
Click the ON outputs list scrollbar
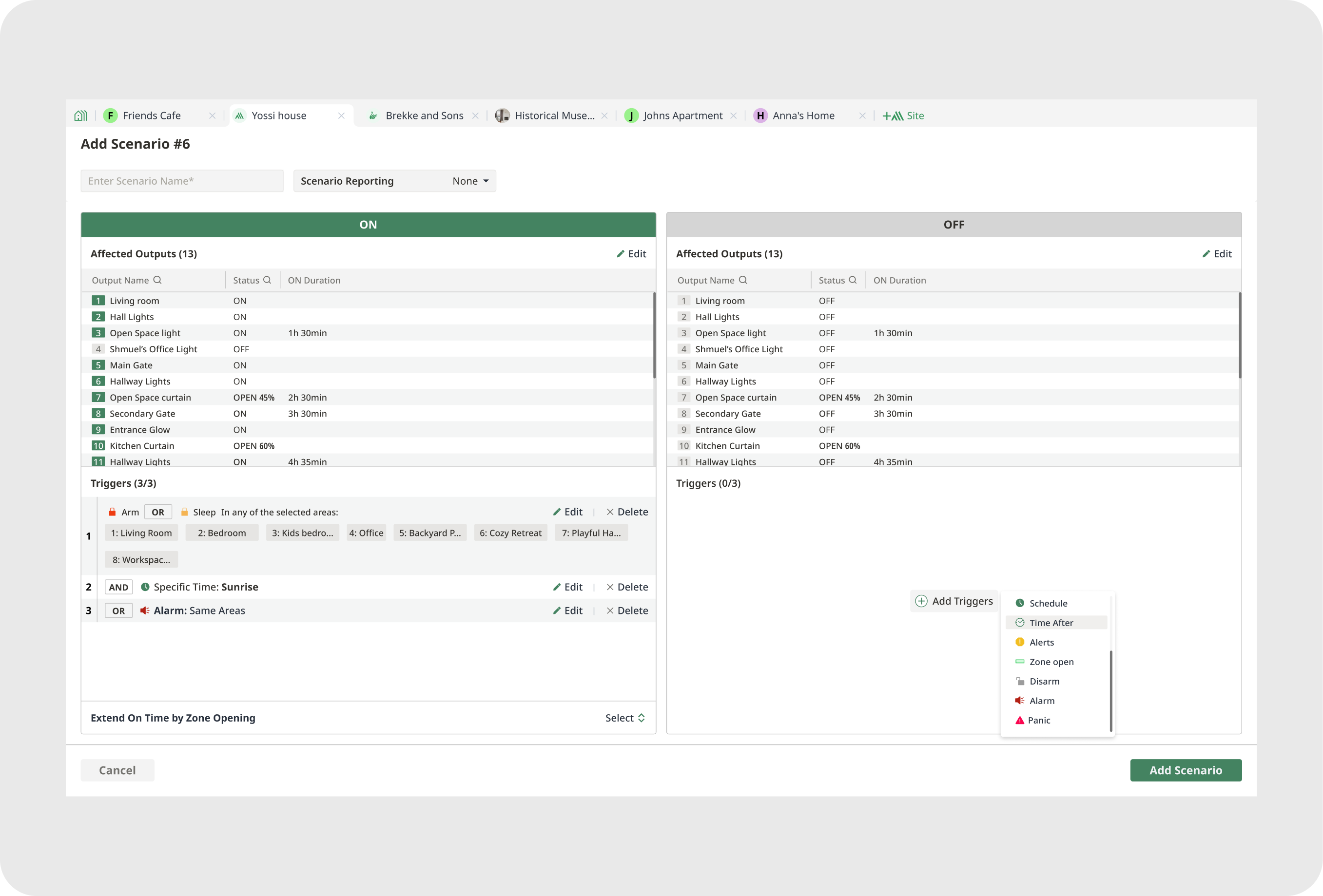pos(654,336)
